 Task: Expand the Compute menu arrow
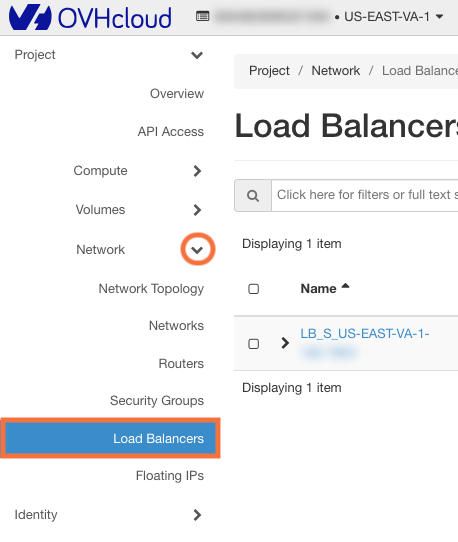click(197, 171)
